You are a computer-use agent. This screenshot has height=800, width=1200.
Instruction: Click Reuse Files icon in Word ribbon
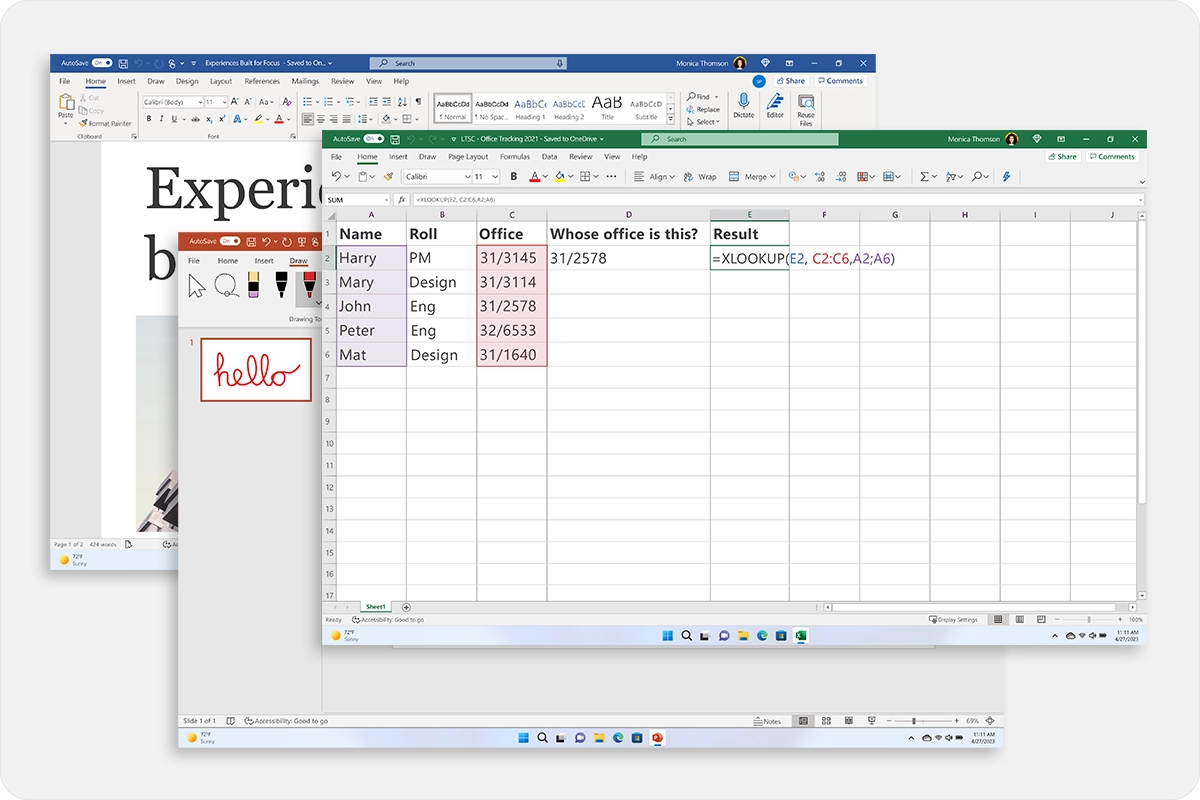click(x=806, y=101)
